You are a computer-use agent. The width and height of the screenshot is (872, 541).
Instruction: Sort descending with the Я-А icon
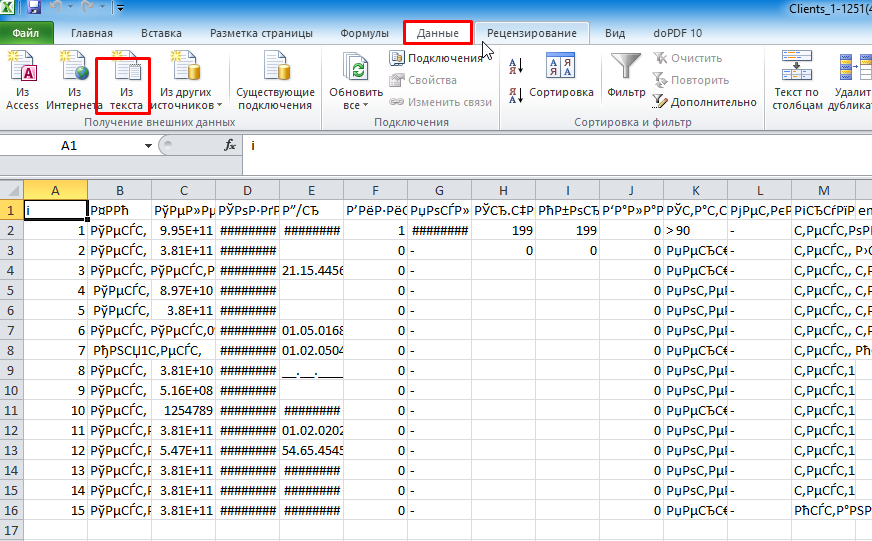[516, 96]
